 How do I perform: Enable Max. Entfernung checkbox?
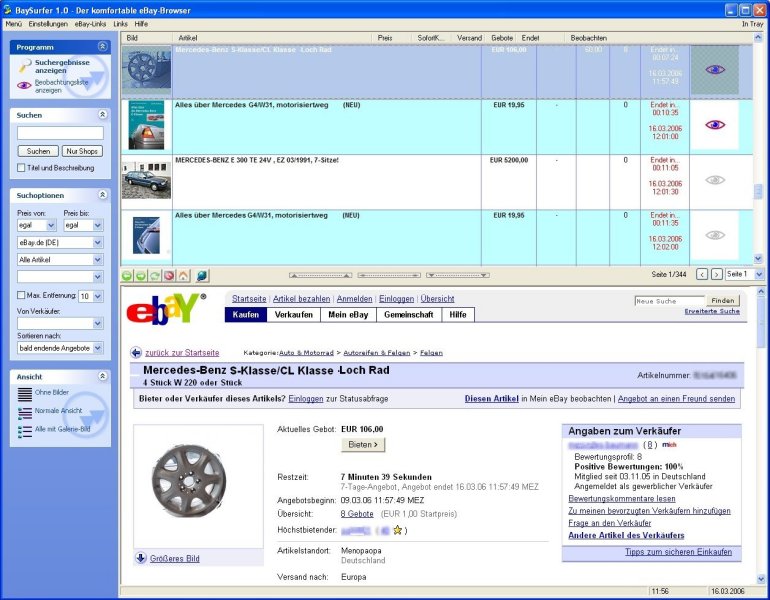point(21,295)
